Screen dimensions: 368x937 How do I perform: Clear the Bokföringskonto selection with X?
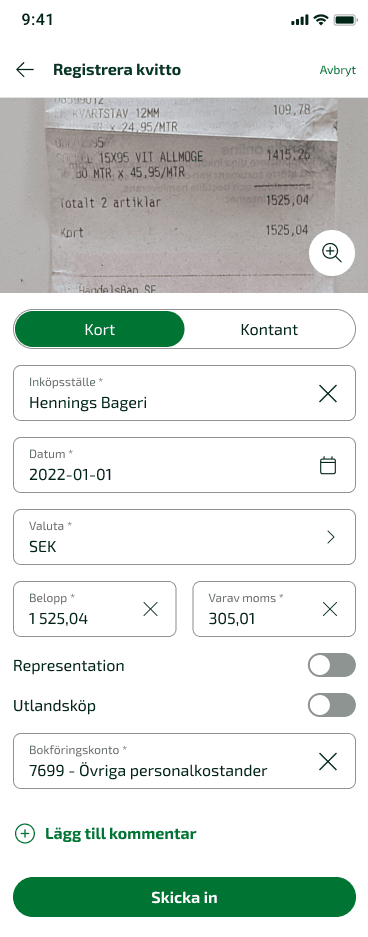(x=328, y=761)
